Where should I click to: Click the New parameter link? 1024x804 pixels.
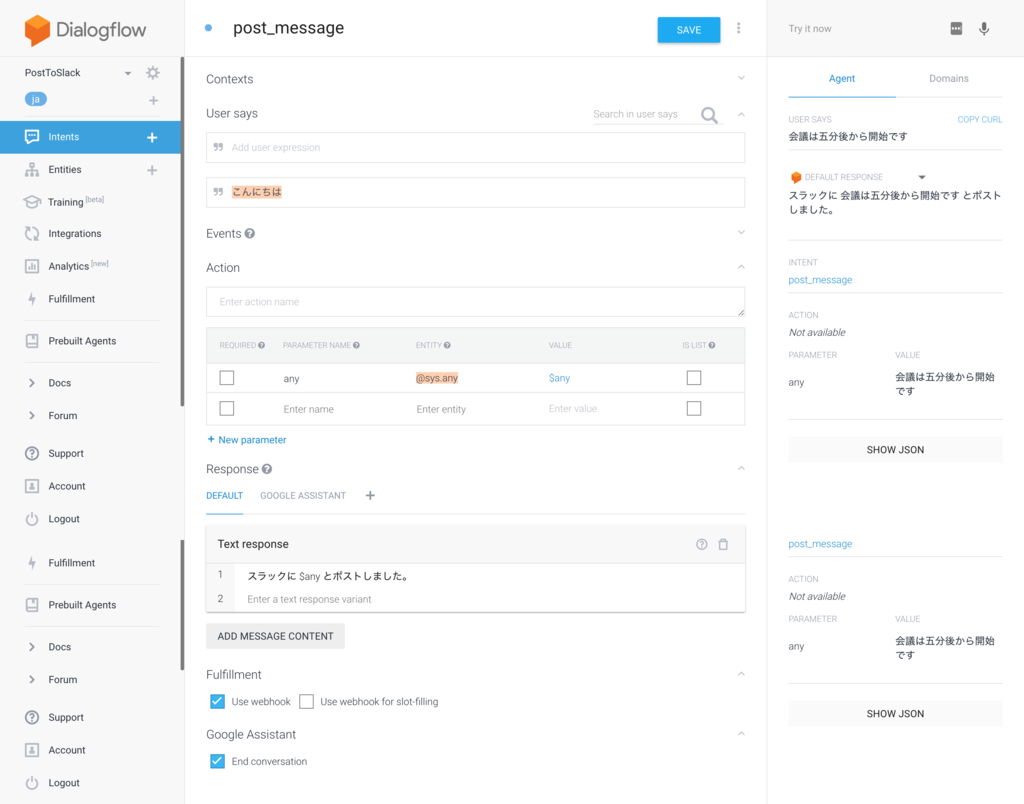(247, 440)
